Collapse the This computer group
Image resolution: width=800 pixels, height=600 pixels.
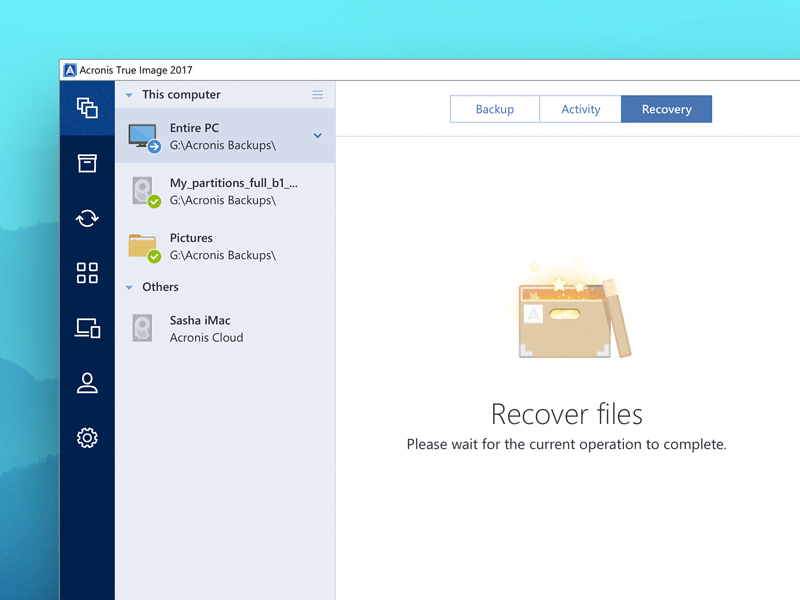129,95
